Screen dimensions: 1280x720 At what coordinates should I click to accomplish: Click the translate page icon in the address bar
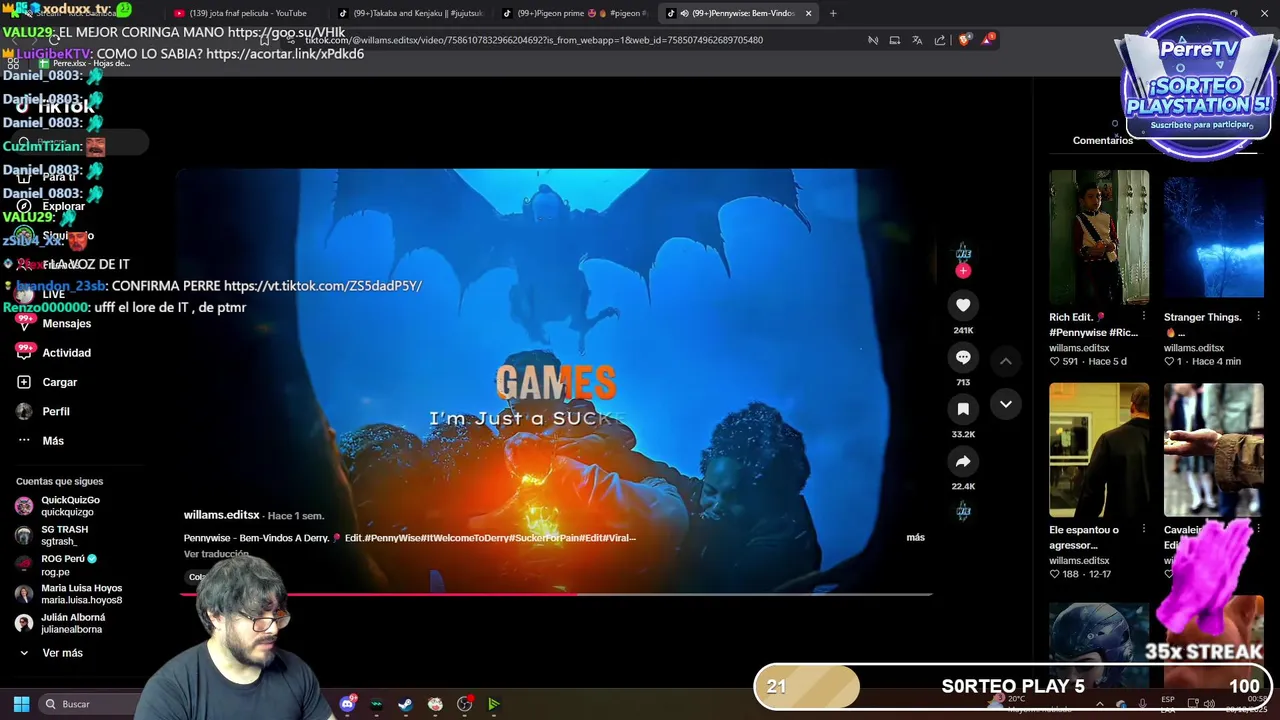(917, 40)
